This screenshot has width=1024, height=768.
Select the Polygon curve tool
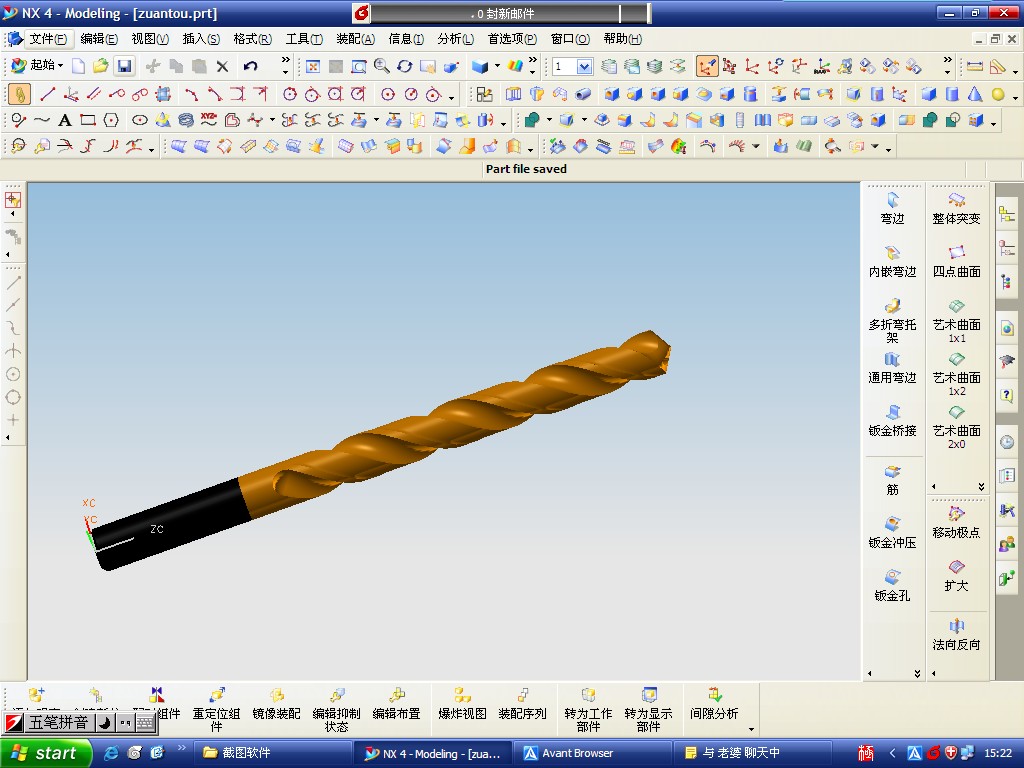[x=111, y=120]
